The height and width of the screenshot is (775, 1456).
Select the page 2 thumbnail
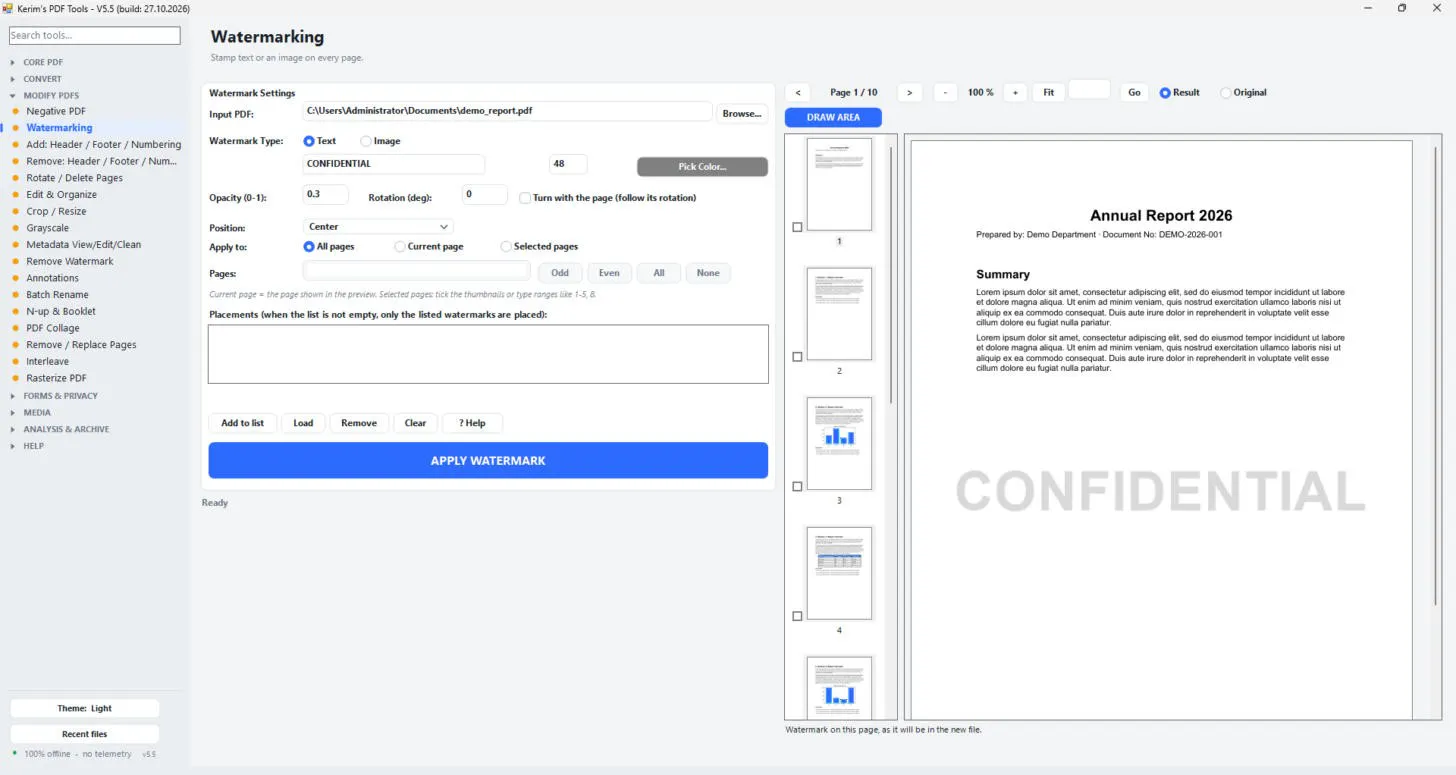(839, 314)
